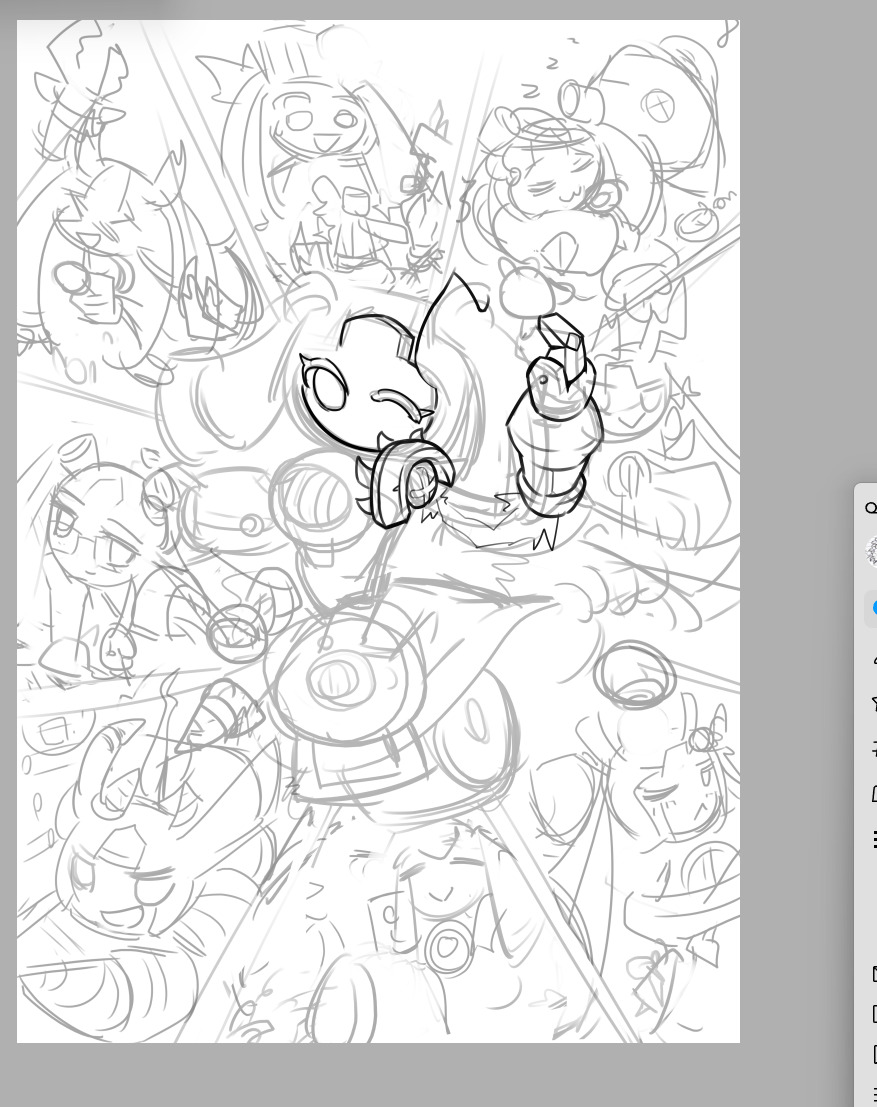
Task: Click the circular emblem on the big hat
Action: coord(333,682)
